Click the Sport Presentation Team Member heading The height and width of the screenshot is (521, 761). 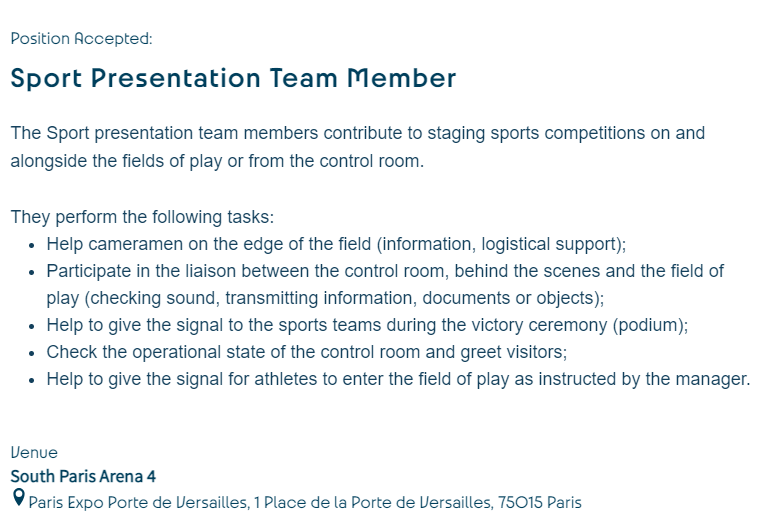pos(233,78)
